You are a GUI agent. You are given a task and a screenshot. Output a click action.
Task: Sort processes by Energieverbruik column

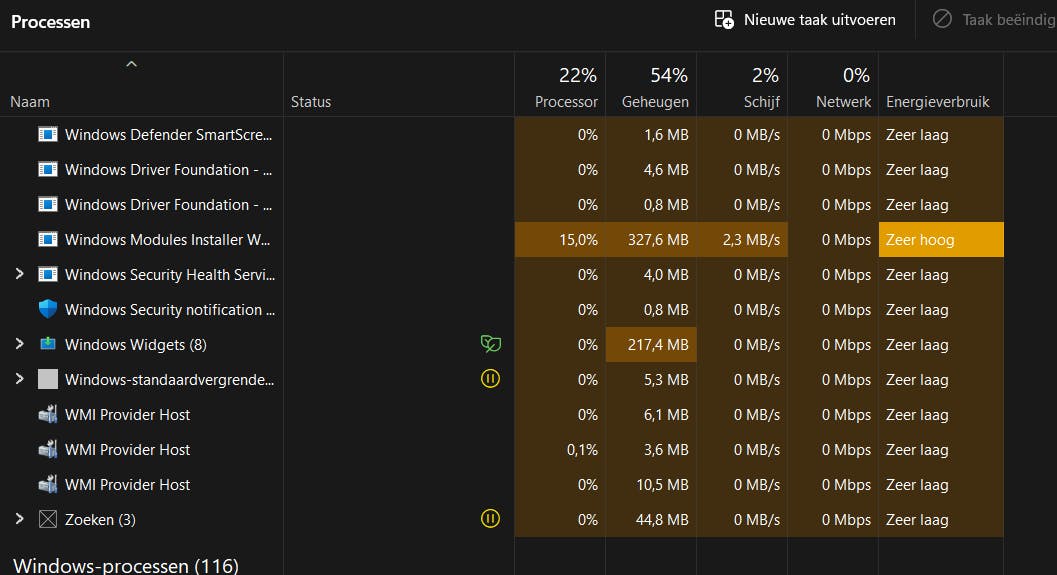tap(937, 101)
